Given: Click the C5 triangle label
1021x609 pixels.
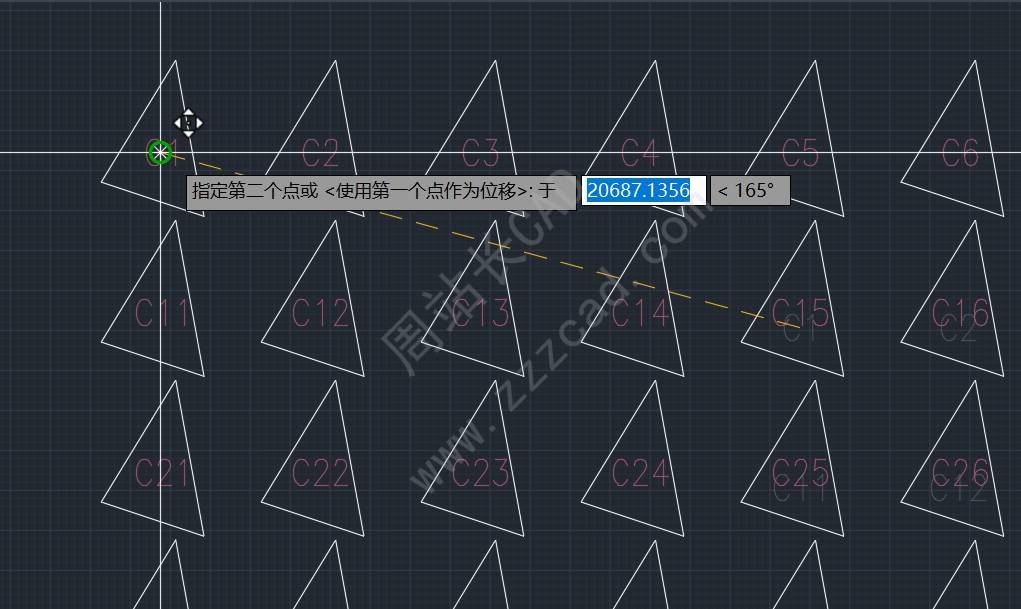Looking at the screenshot, I should click(800, 153).
